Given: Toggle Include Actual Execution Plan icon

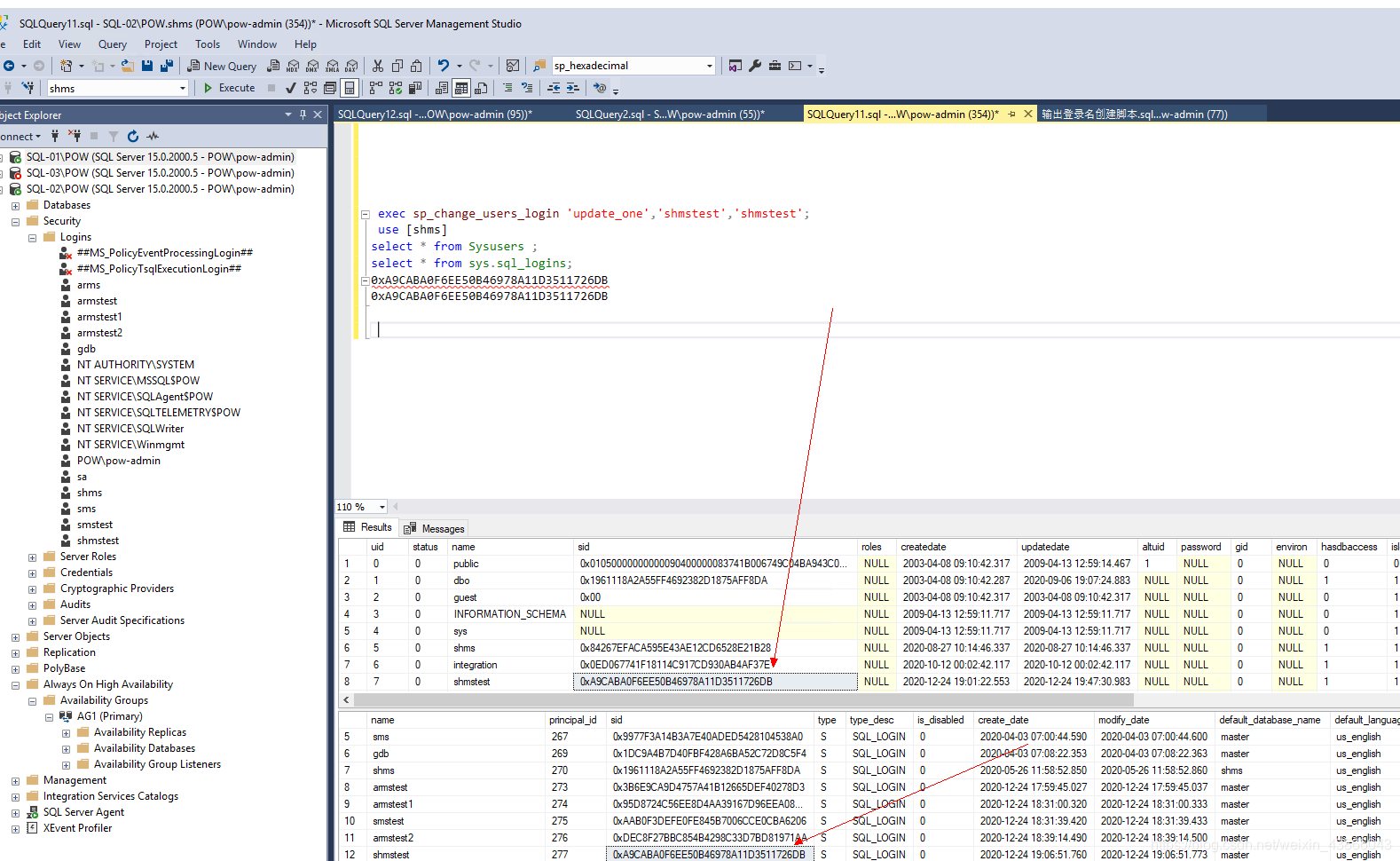Looking at the screenshot, I should click(376, 88).
